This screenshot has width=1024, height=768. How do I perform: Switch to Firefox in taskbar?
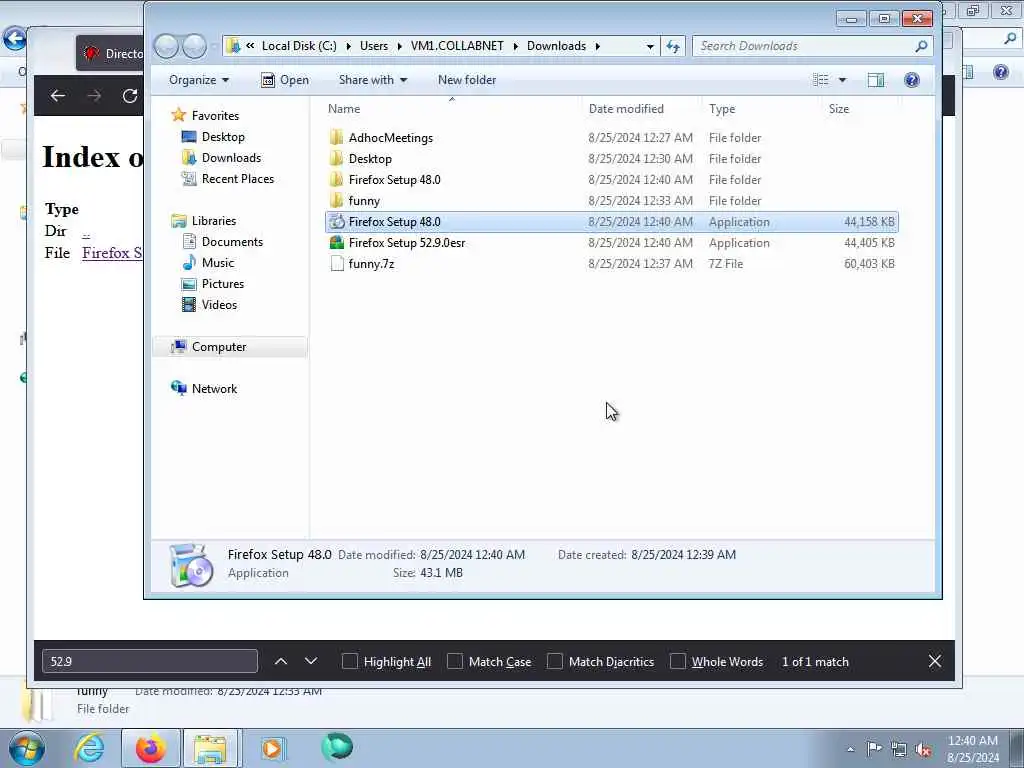pyautogui.click(x=151, y=748)
